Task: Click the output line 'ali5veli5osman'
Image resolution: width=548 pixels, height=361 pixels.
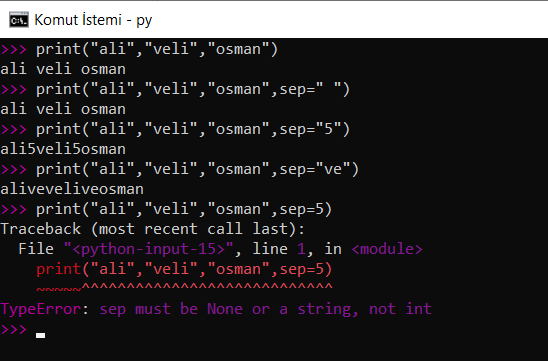Action: click(x=63, y=149)
